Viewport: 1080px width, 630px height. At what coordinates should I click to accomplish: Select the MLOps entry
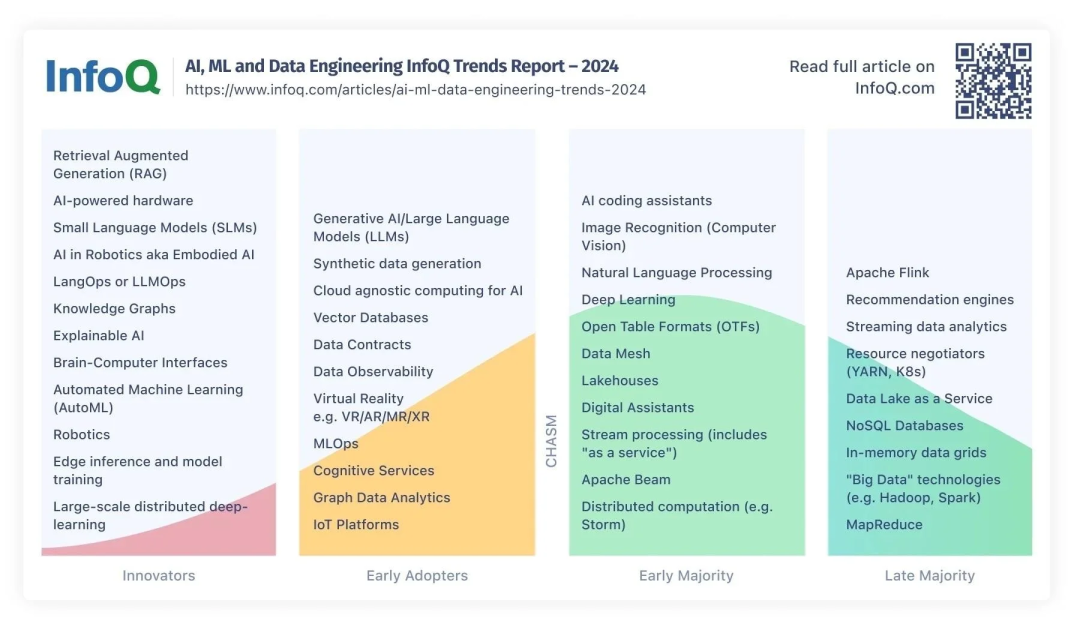tap(336, 444)
